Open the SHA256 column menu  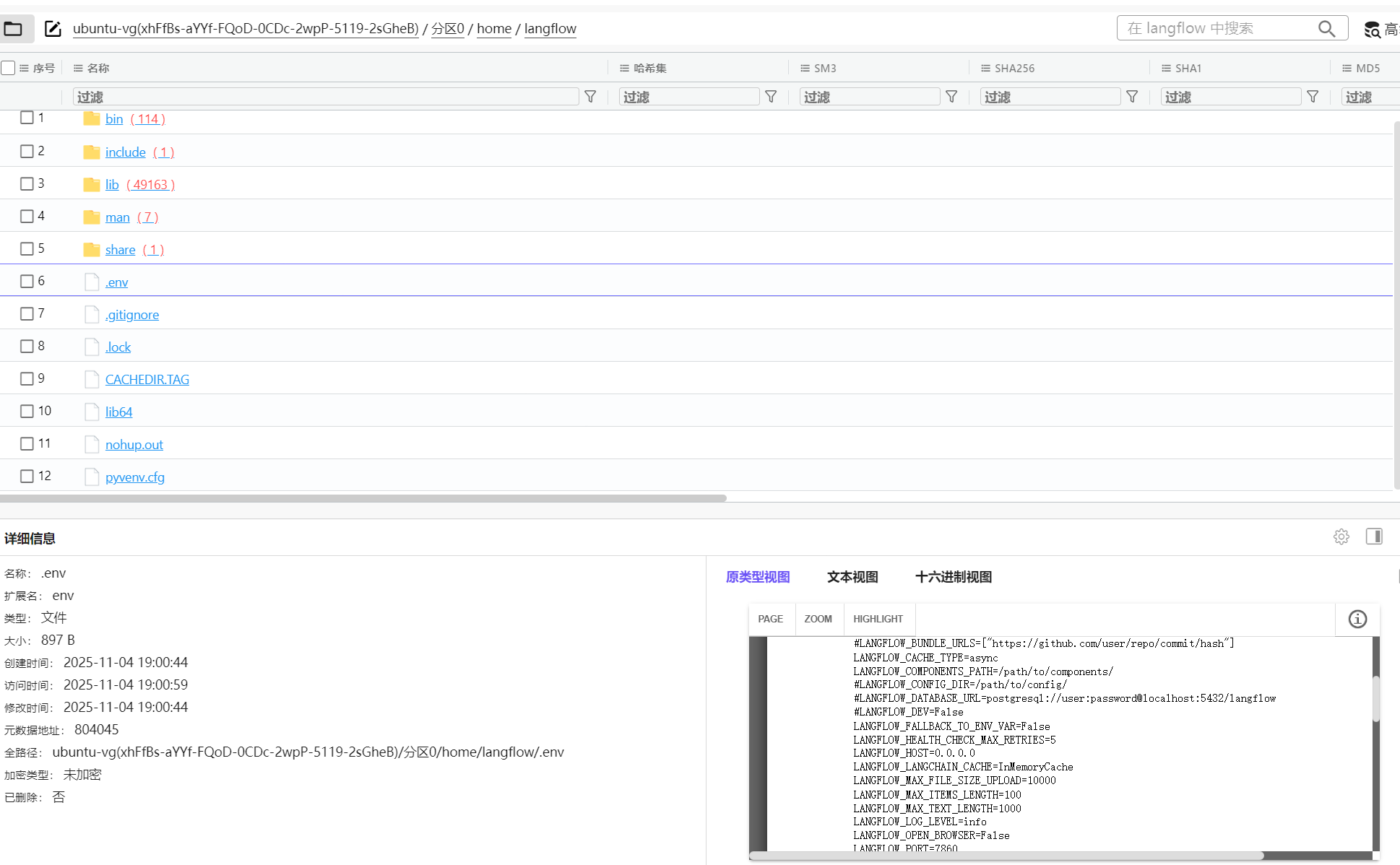985,68
